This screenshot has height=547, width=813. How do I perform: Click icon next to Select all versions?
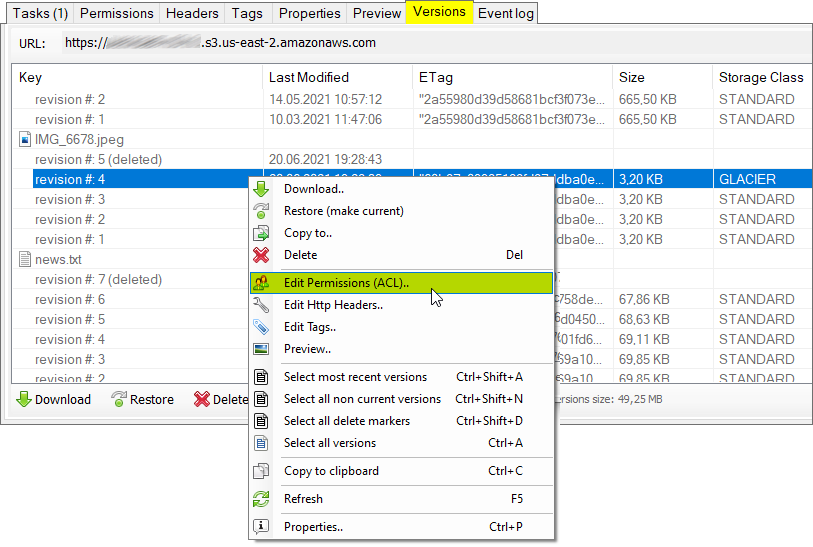tap(261, 443)
